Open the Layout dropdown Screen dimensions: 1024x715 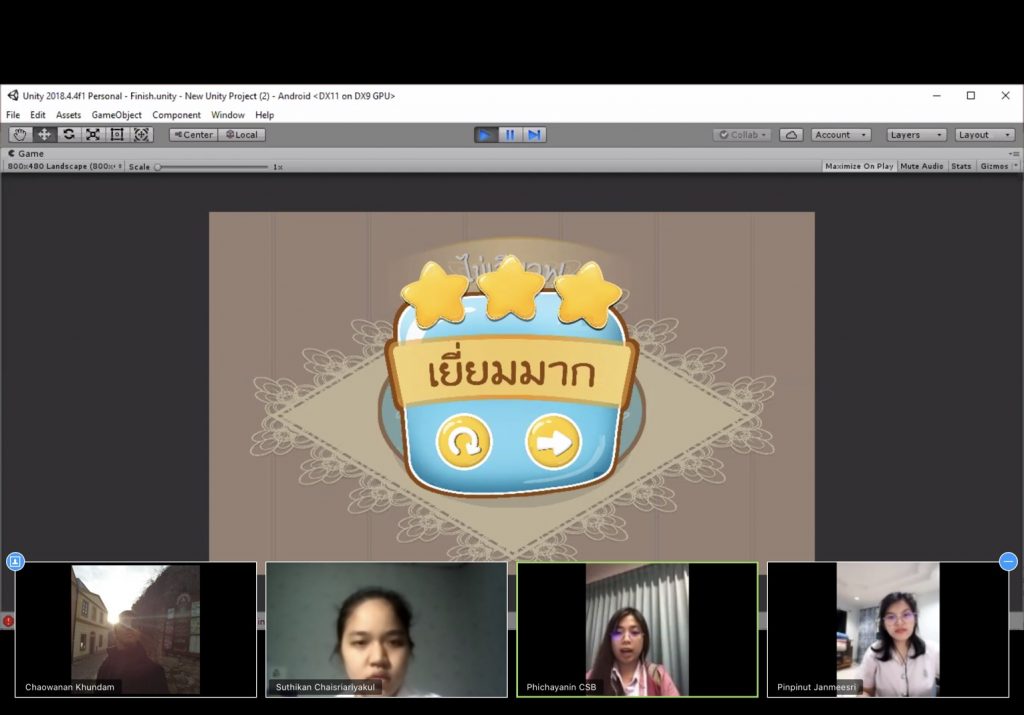click(x=984, y=135)
